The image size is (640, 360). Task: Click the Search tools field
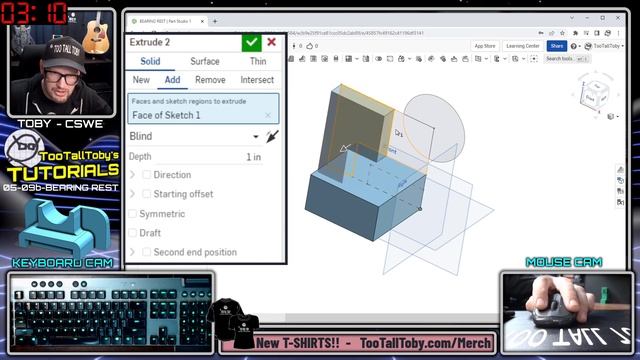point(567,59)
